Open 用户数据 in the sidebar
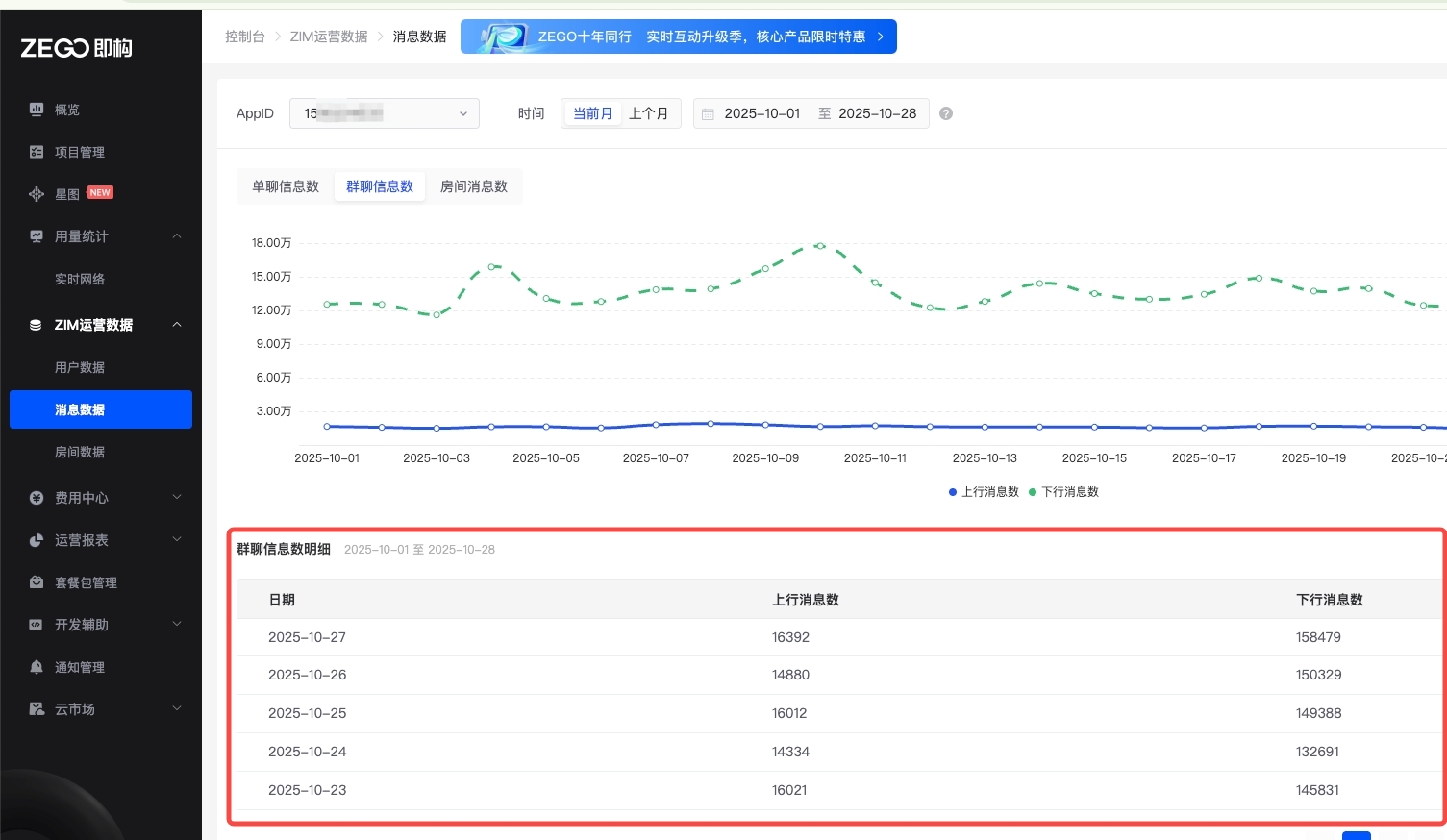Image resolution: width=1447 pixels, height=840 pixels. (x=80, y=367)
